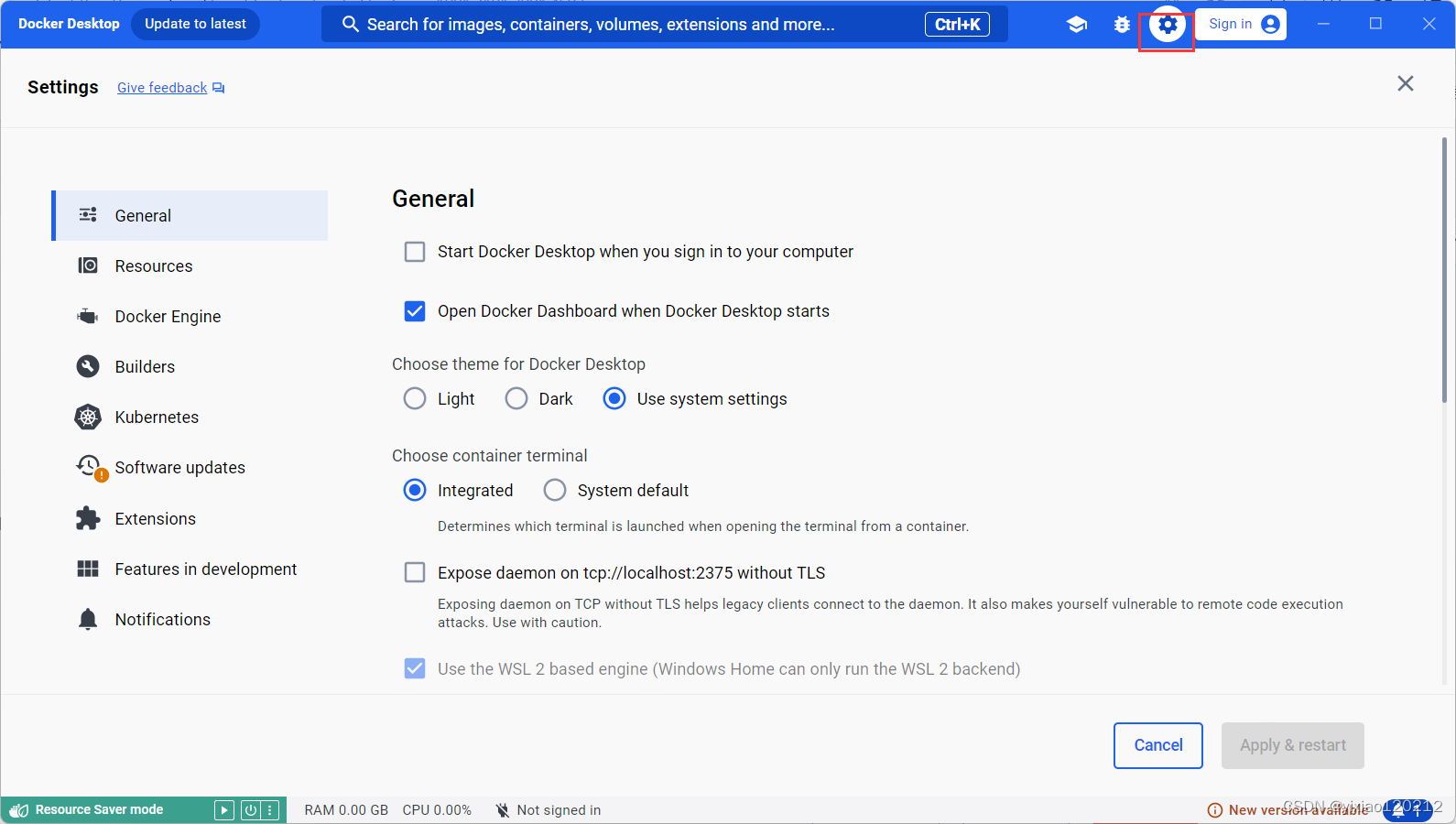Click the Resources disk icon
The image size is (1456, 824).
(x=88, y=266)
